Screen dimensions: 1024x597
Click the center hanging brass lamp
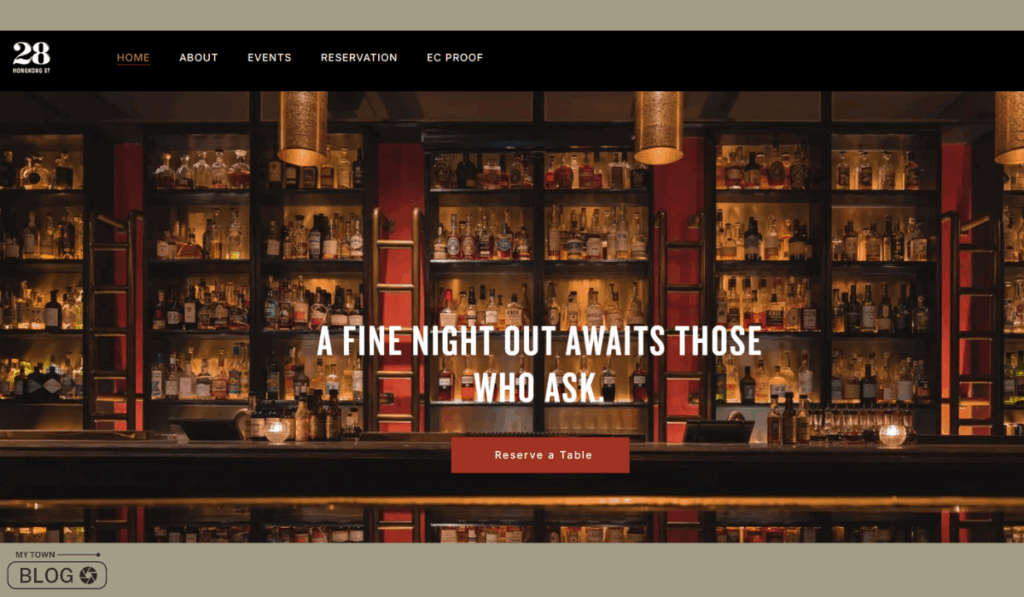[658, 128]
